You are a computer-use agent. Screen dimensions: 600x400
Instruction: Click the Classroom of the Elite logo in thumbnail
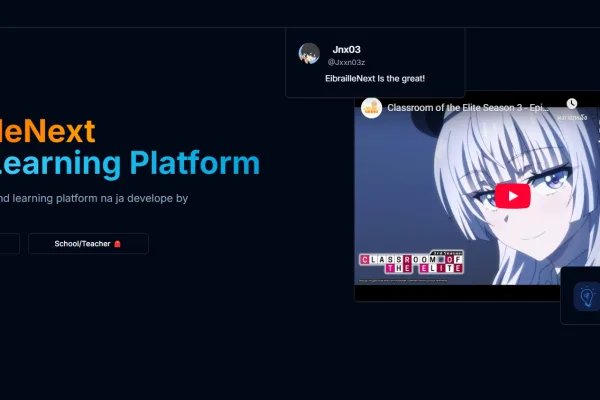[x=411, y=262]
